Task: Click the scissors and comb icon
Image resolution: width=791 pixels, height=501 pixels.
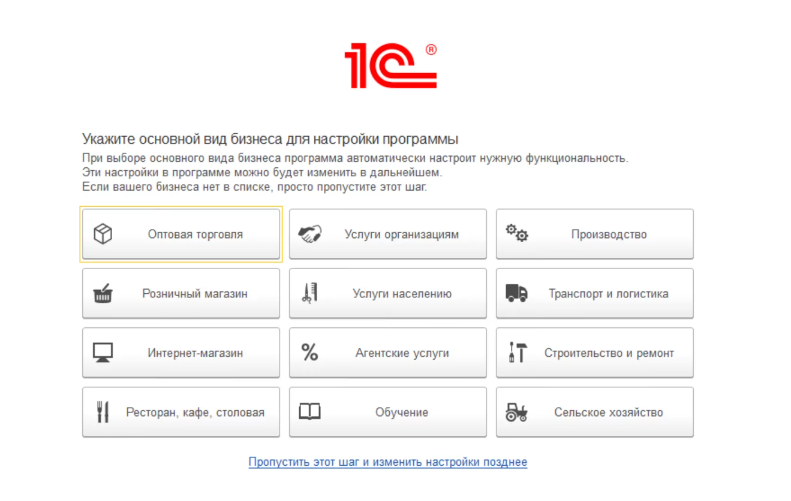Action: click(310, 293)
